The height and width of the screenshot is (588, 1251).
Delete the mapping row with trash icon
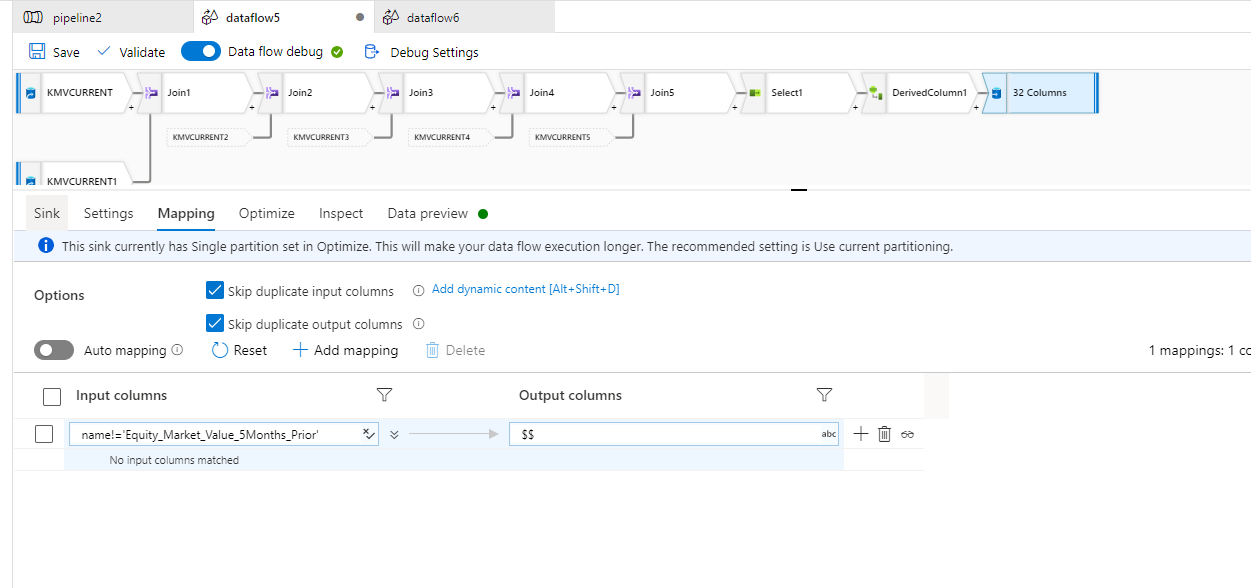click(x=884, y=434)
